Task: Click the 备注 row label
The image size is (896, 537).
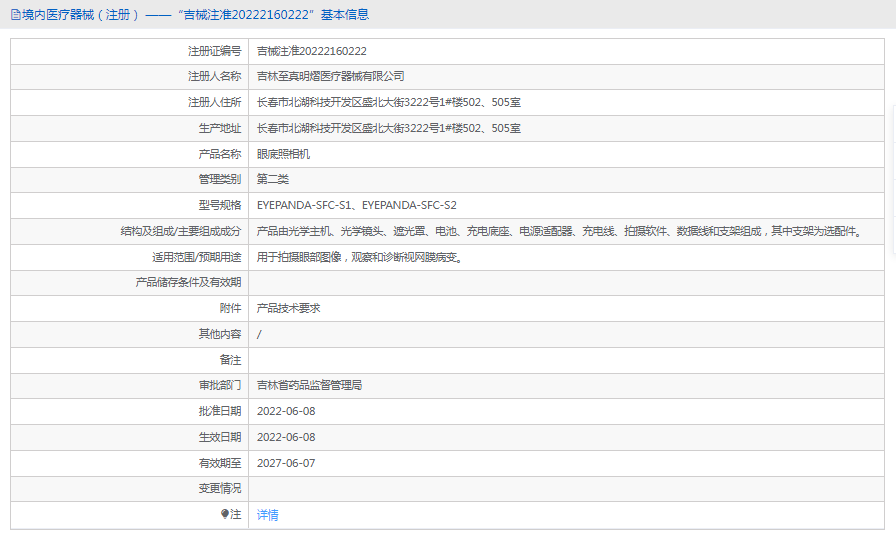Action: (x=230, y=360)
